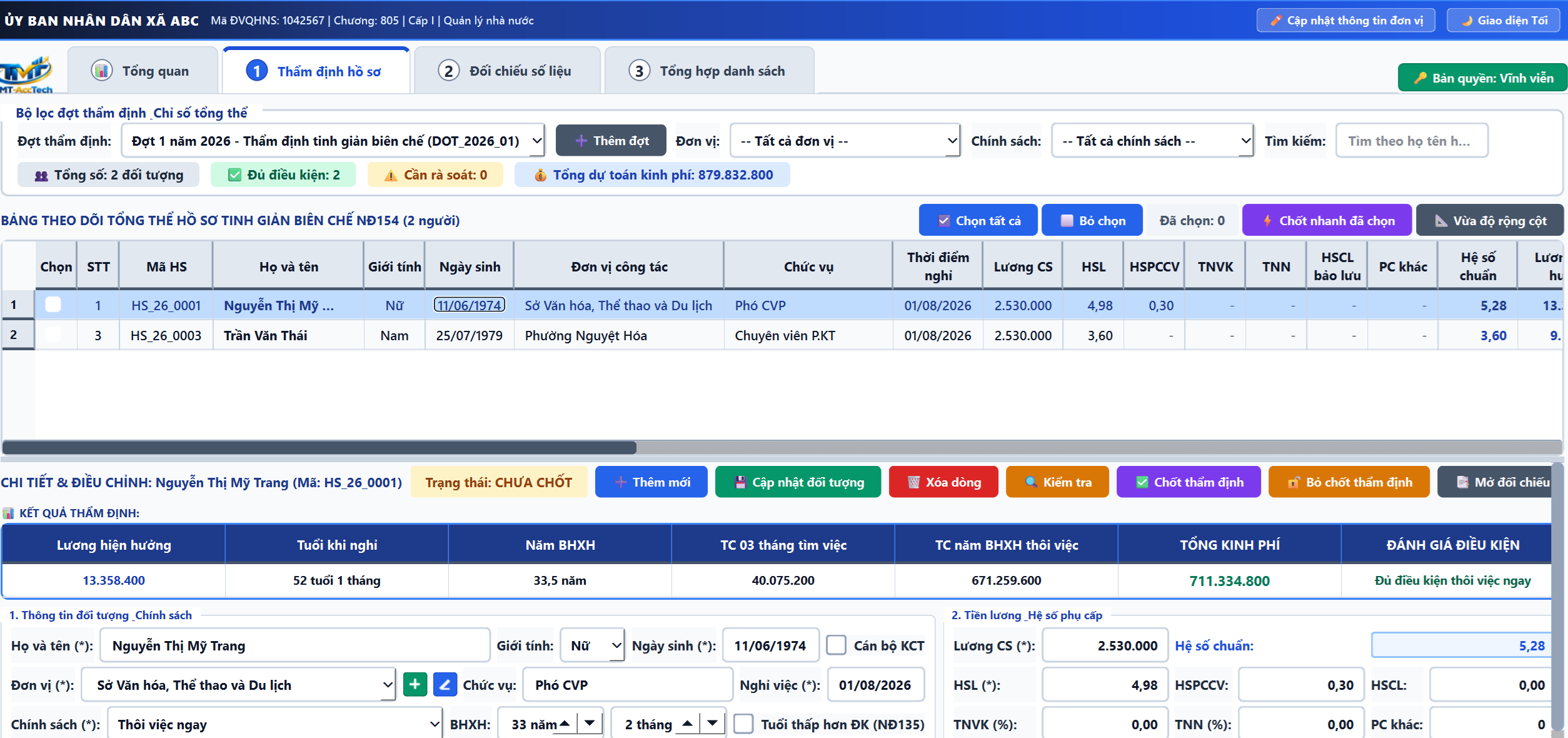This screenshot has width=1568, height=738.
Task: Switch to Tổng quan tab
Action: pyautogui.click(x=143, y=71)
